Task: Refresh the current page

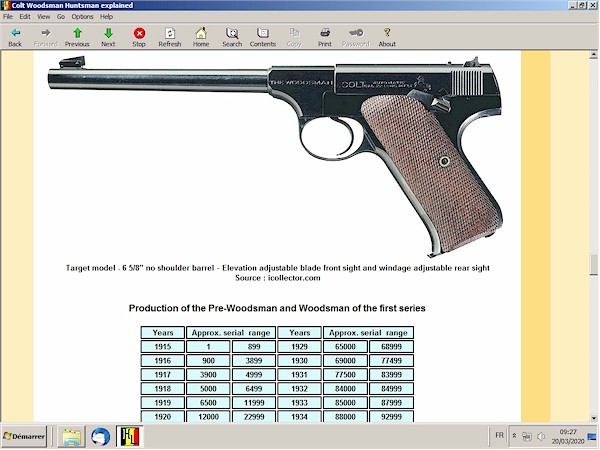Action: click(170, 38)
